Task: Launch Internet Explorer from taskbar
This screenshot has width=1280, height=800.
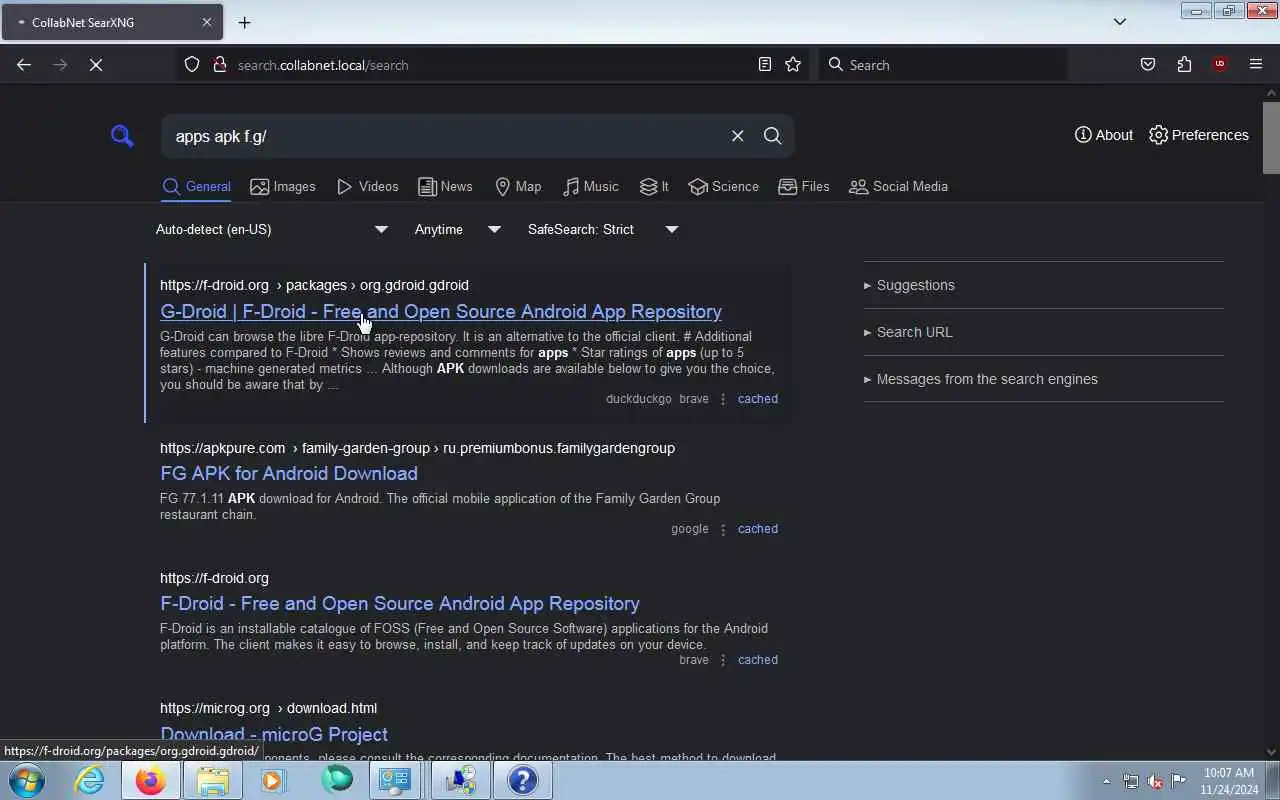Action: (x=90, y=780)
